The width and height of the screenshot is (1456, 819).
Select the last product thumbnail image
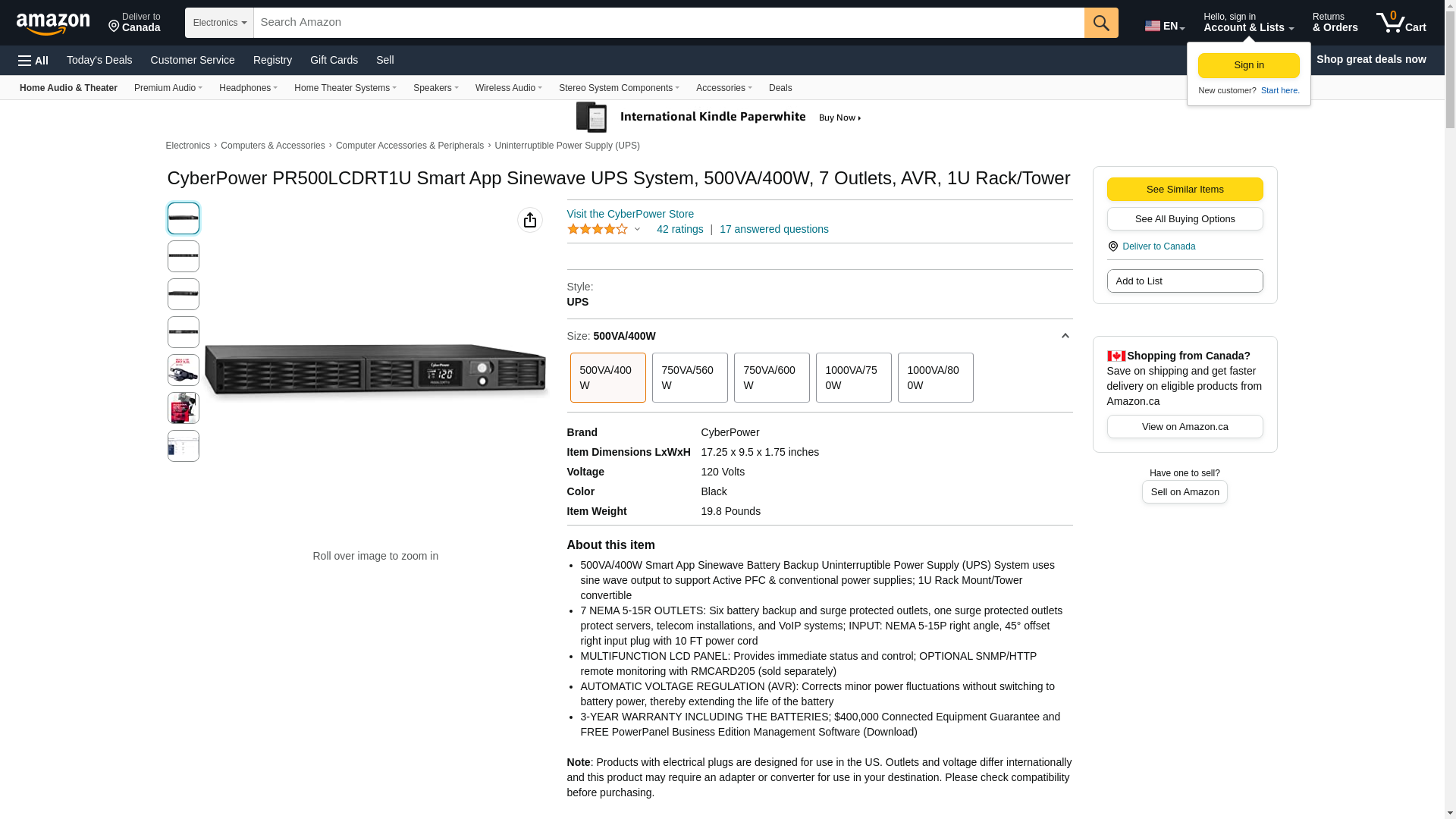click(183, 446)
